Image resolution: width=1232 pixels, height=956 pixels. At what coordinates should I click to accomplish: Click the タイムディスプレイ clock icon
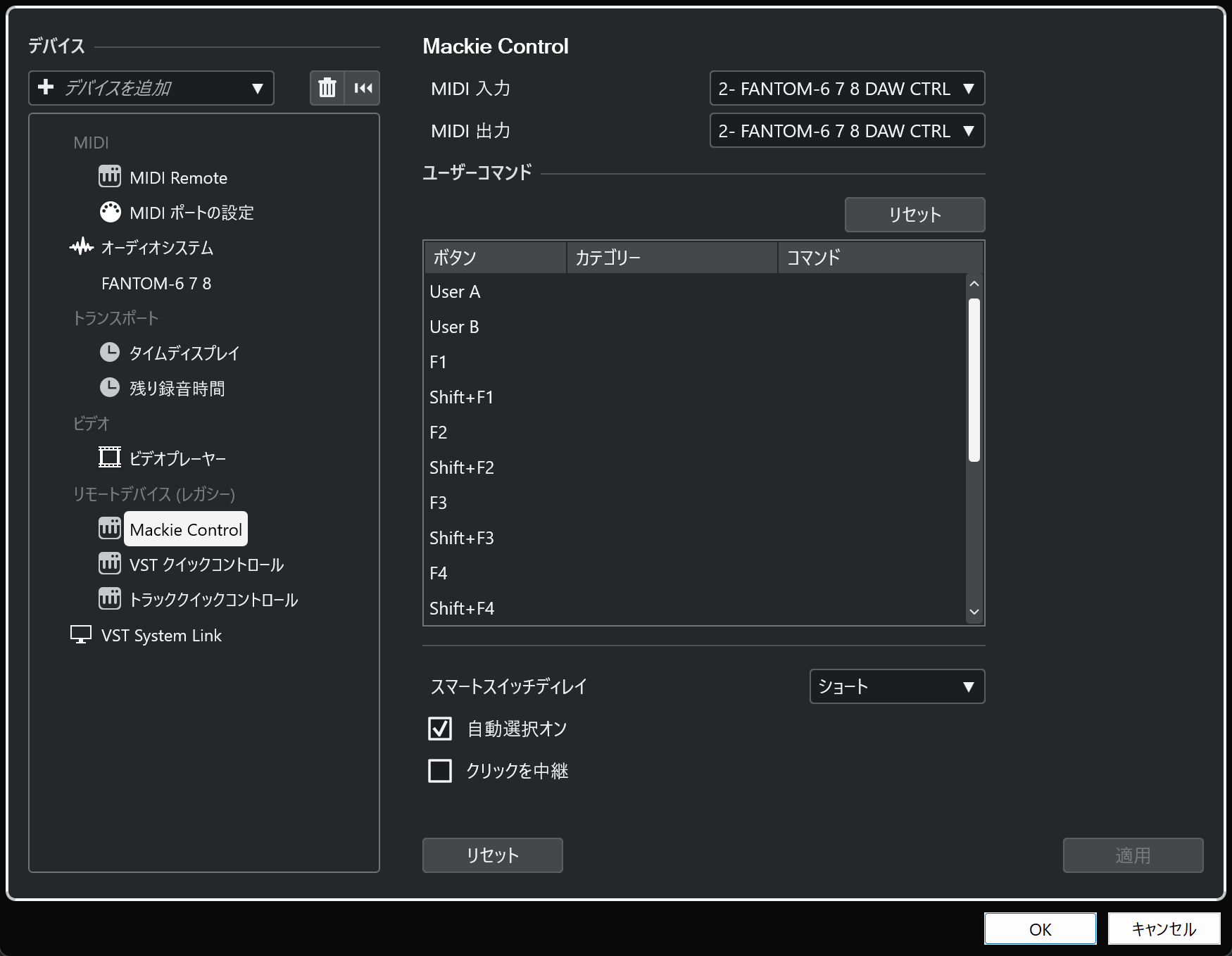pos(110,352)
